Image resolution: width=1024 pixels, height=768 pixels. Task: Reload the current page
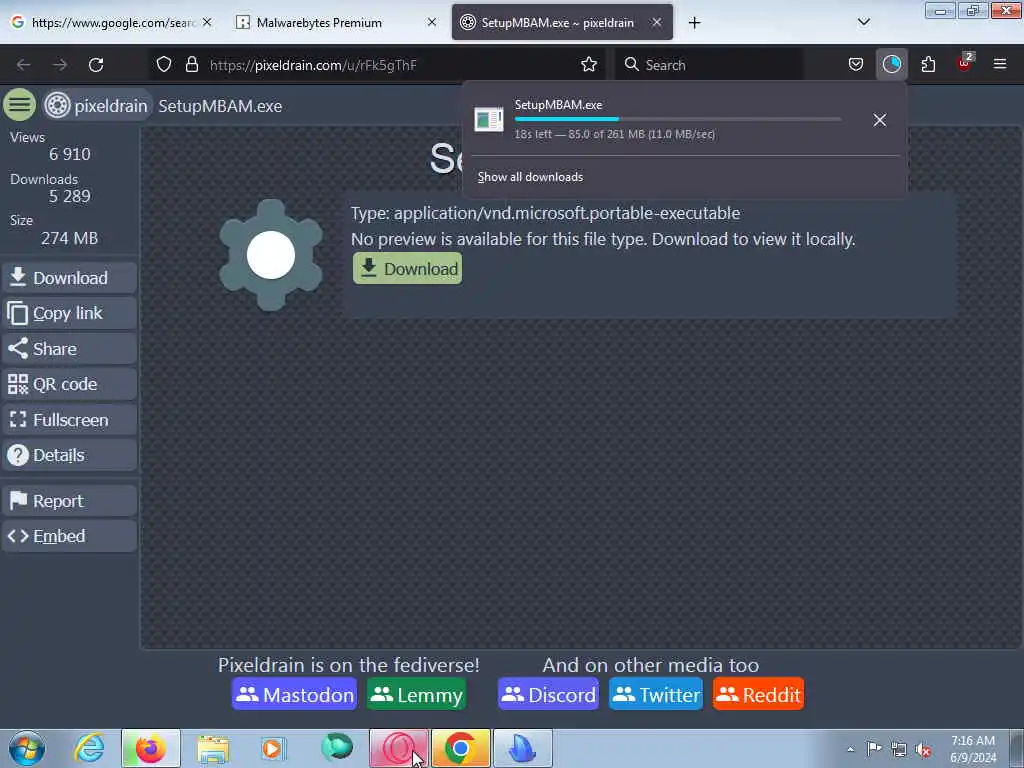click(96, 65)
